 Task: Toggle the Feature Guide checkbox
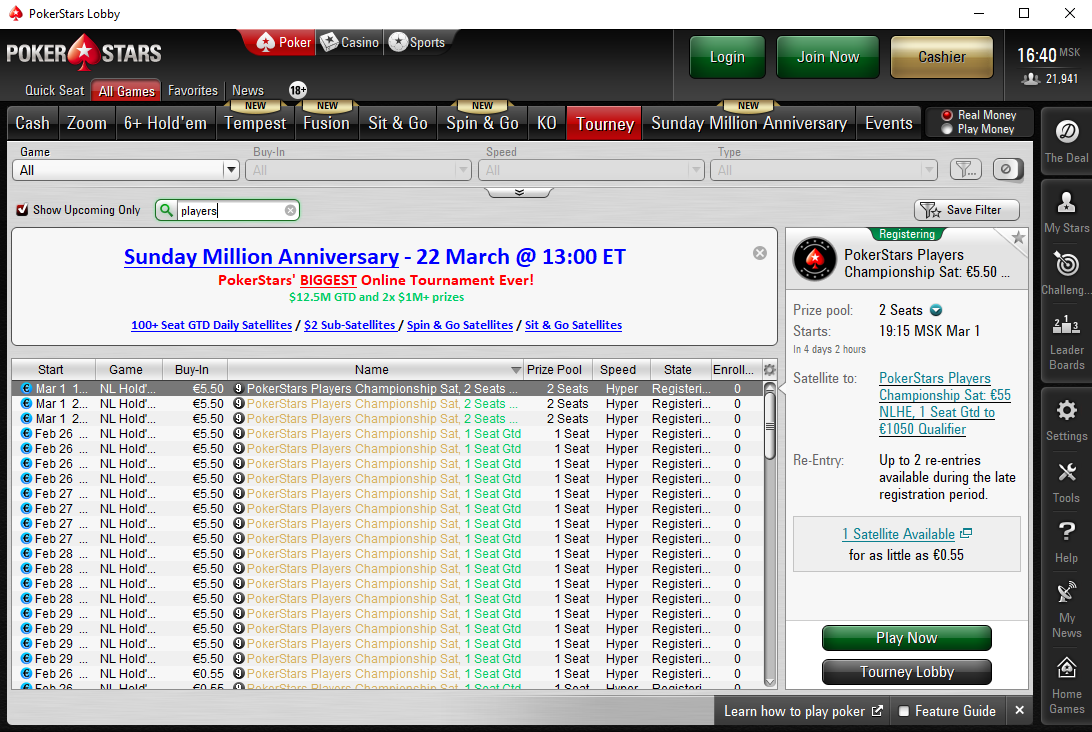coord(904,711)
